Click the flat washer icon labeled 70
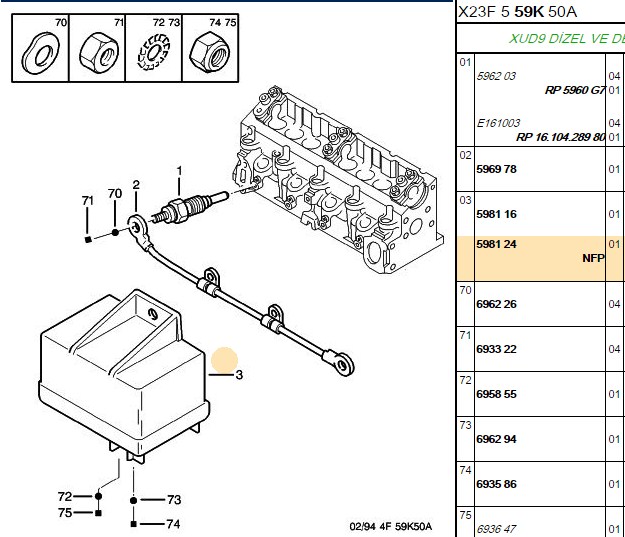 click(40, 54)
